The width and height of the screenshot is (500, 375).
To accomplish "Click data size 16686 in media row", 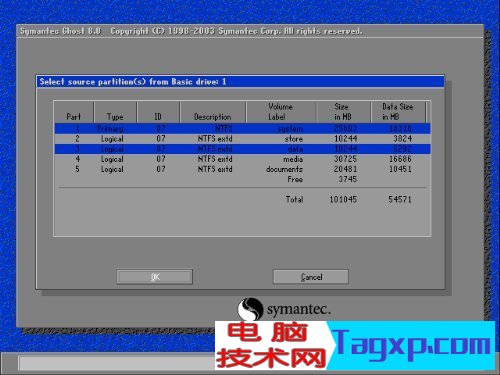I will pyautogui.click(x=400, y=159).
